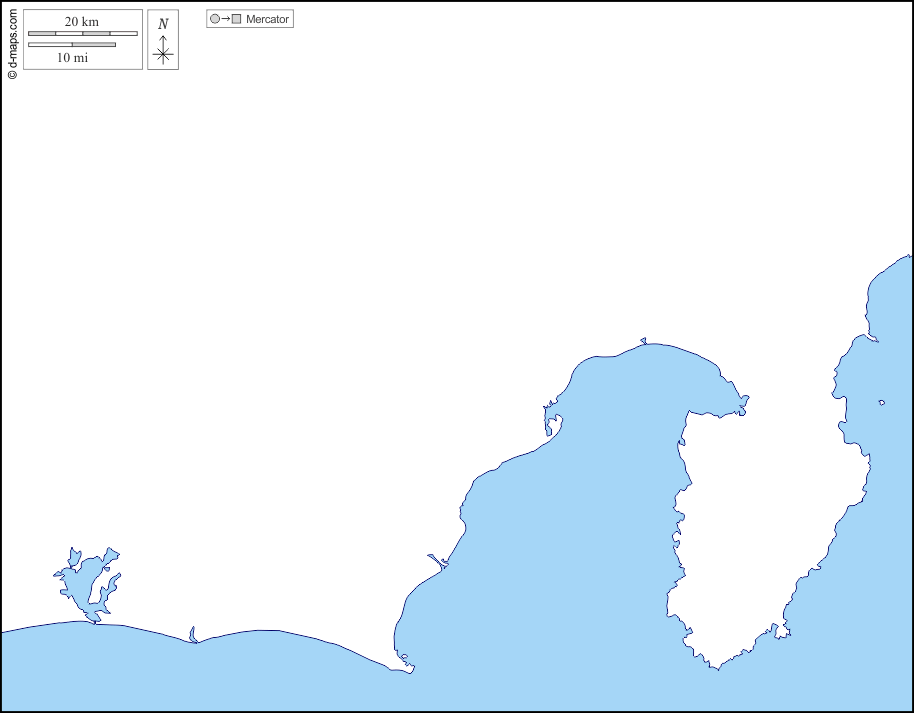
Task: Click the small inlet on the southern coastline
Action: tap(192, 635)
